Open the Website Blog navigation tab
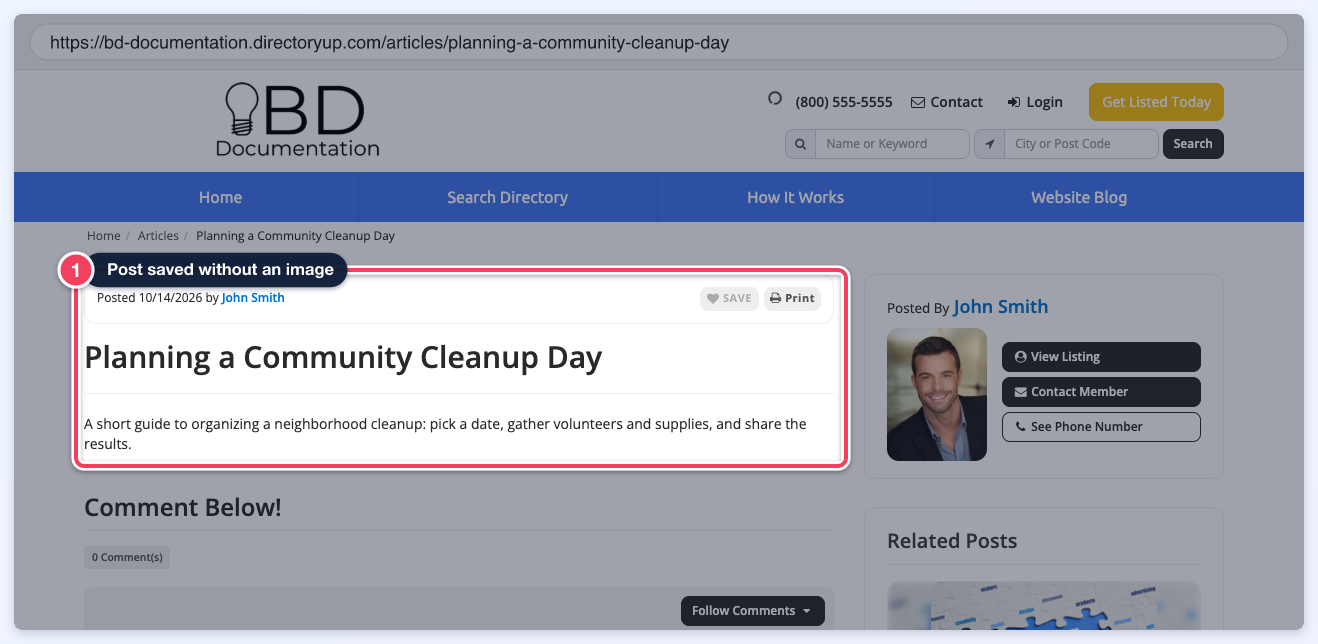The image size is (1318, 644). pos(1079,197)
